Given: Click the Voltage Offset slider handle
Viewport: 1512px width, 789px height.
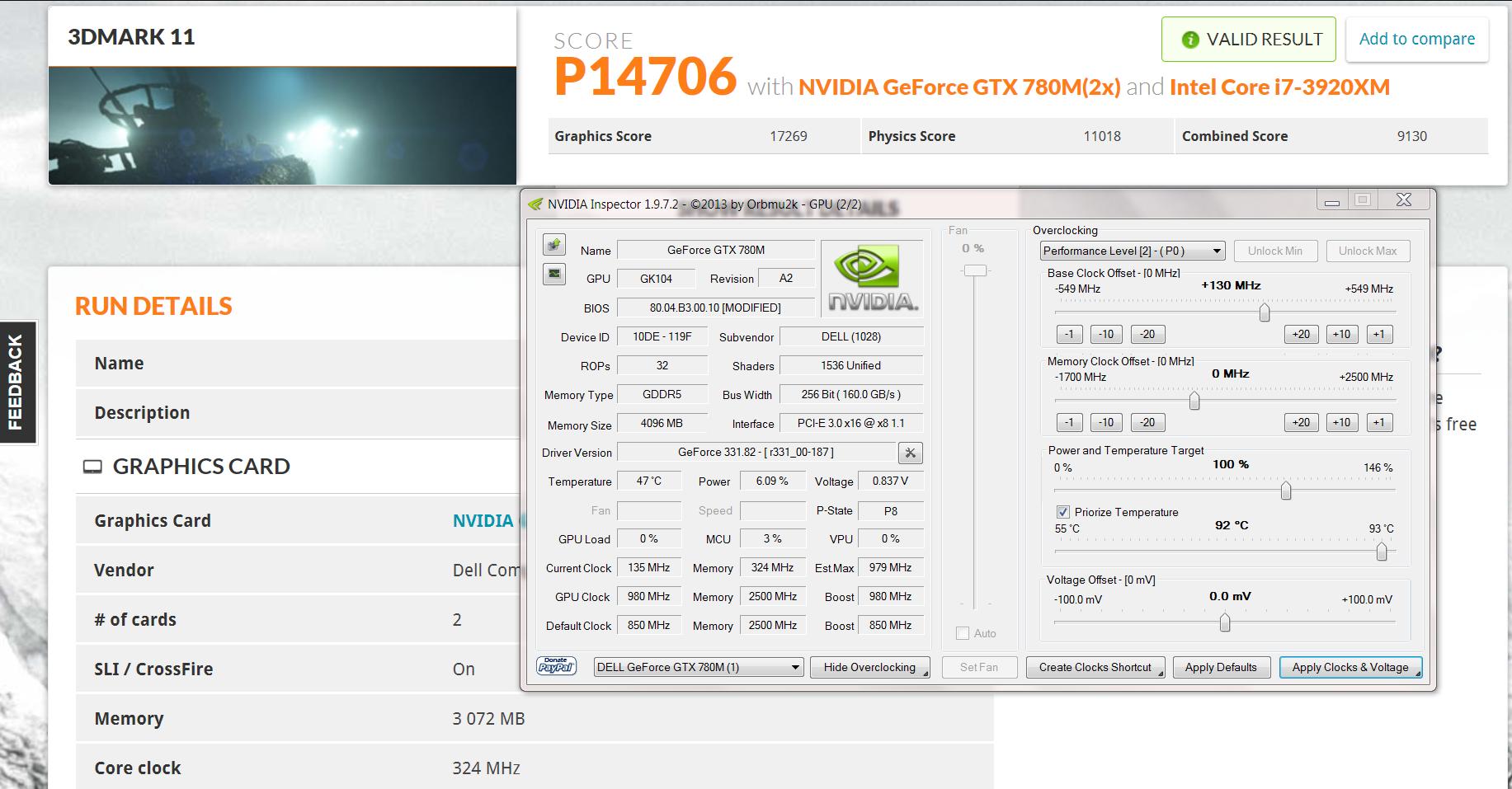Looking at the screenshot, I should coord(1225,622).
